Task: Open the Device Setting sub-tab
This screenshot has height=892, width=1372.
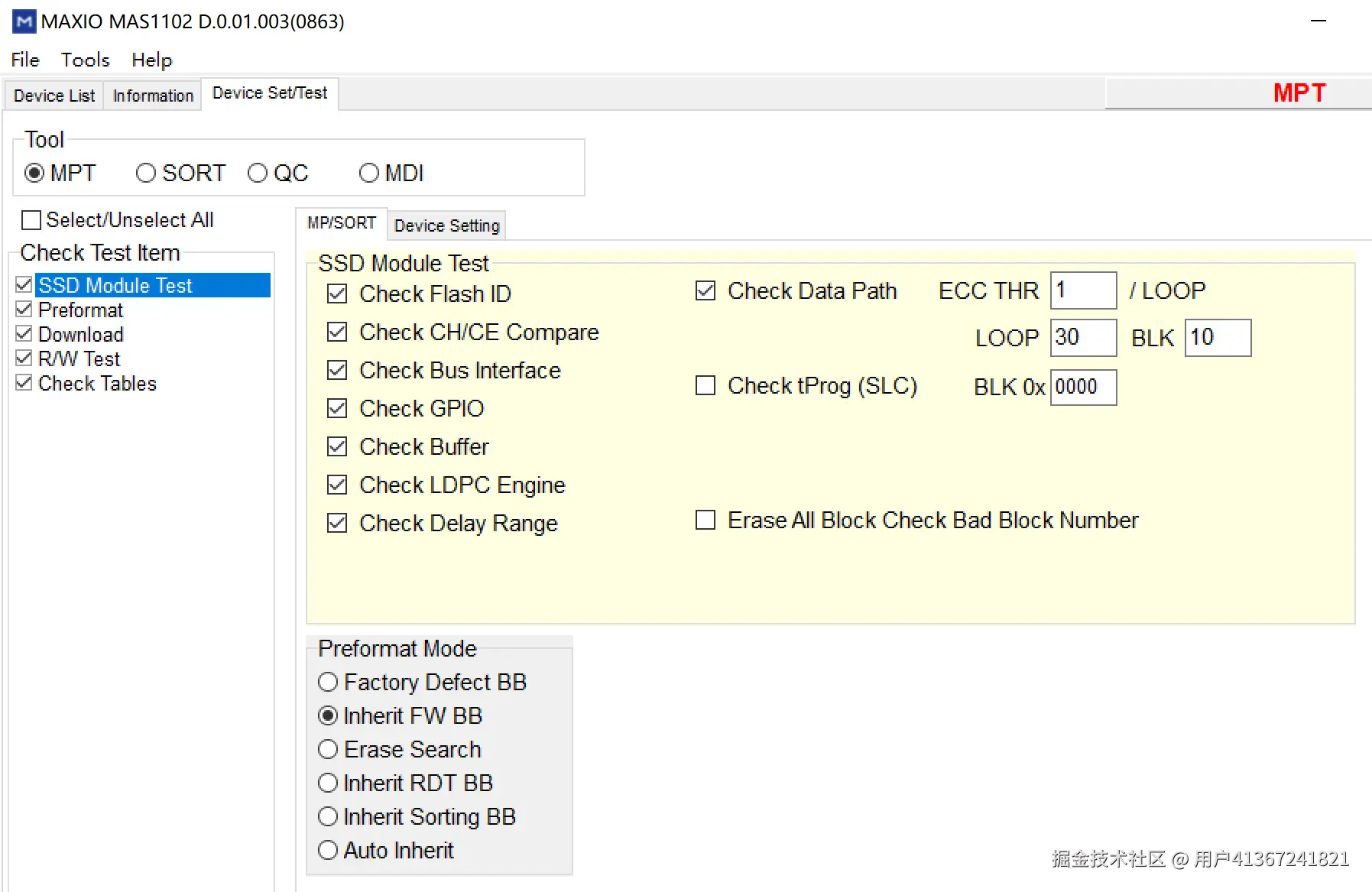Action: pyautogui.click(x=446, y=225)
